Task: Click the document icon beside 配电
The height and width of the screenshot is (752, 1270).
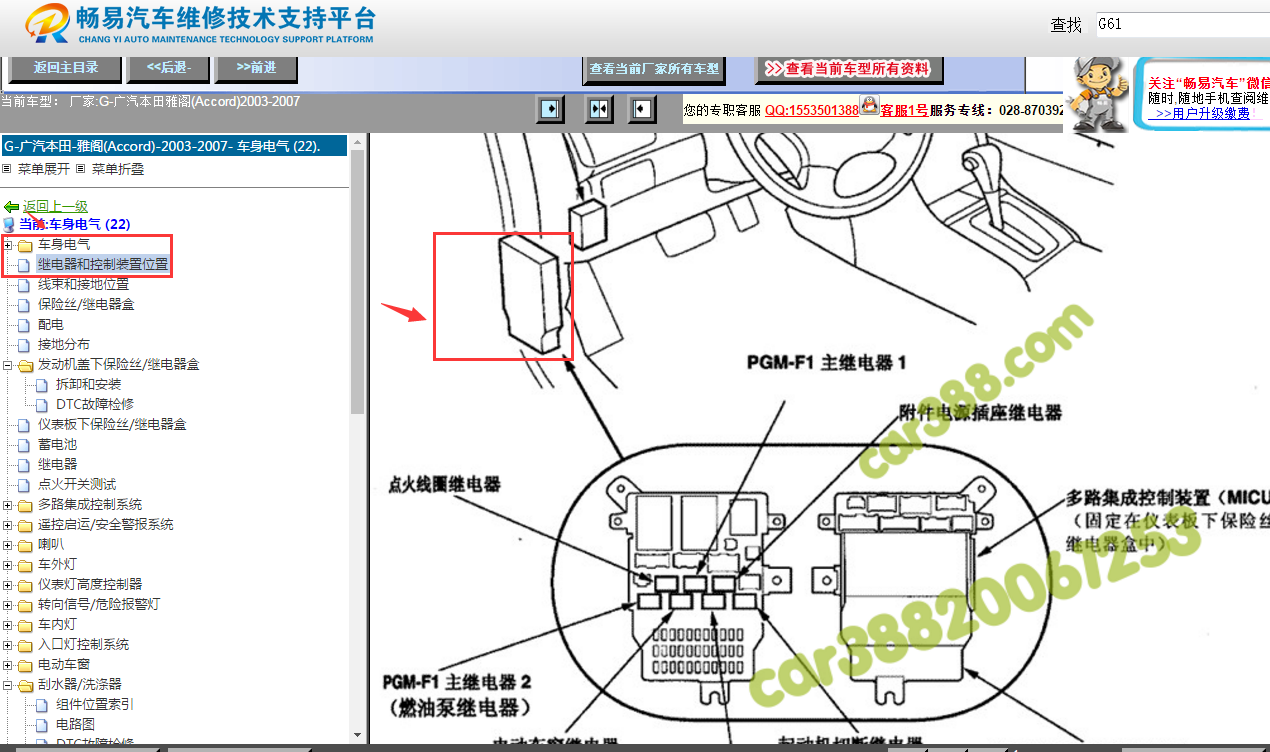Action: point(24,325)
